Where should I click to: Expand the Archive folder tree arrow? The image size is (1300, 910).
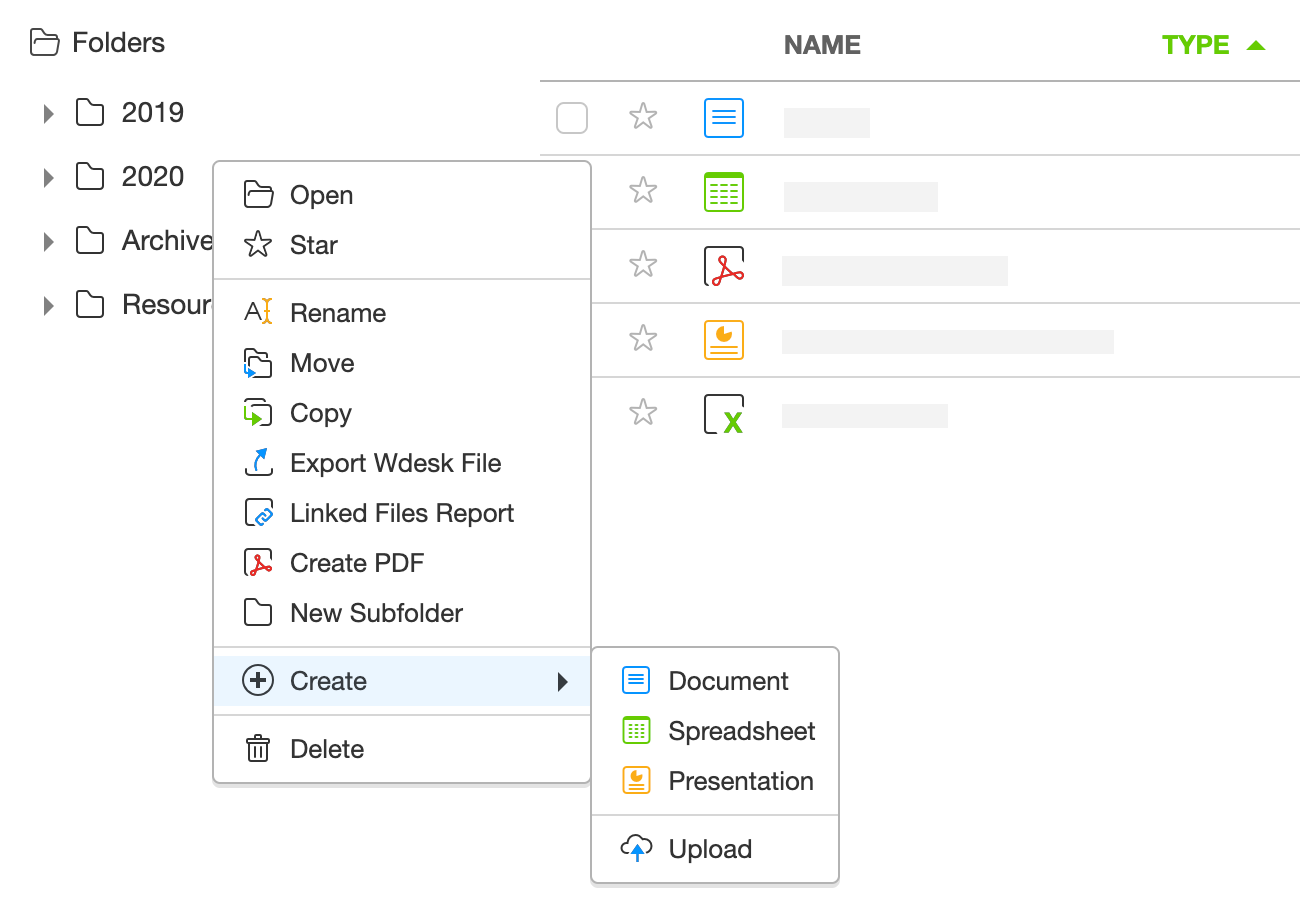(48, 242)
